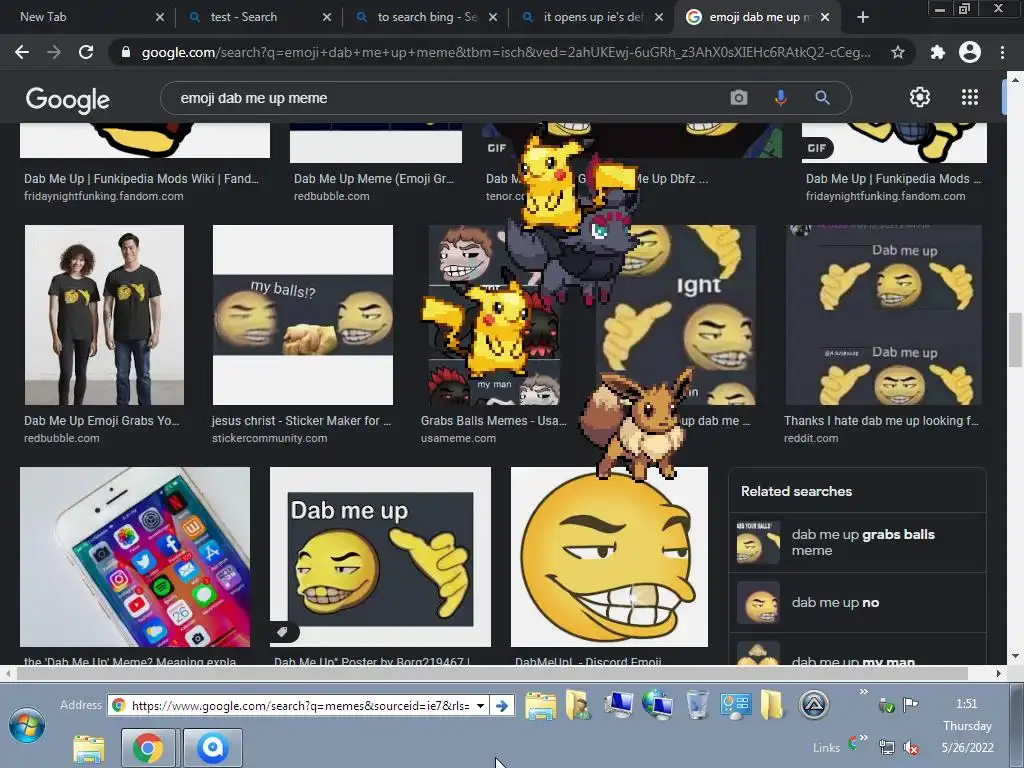Bookmark this page with the star icon
This screenshot has height=768, width=1024.
(x=898, y=52)
